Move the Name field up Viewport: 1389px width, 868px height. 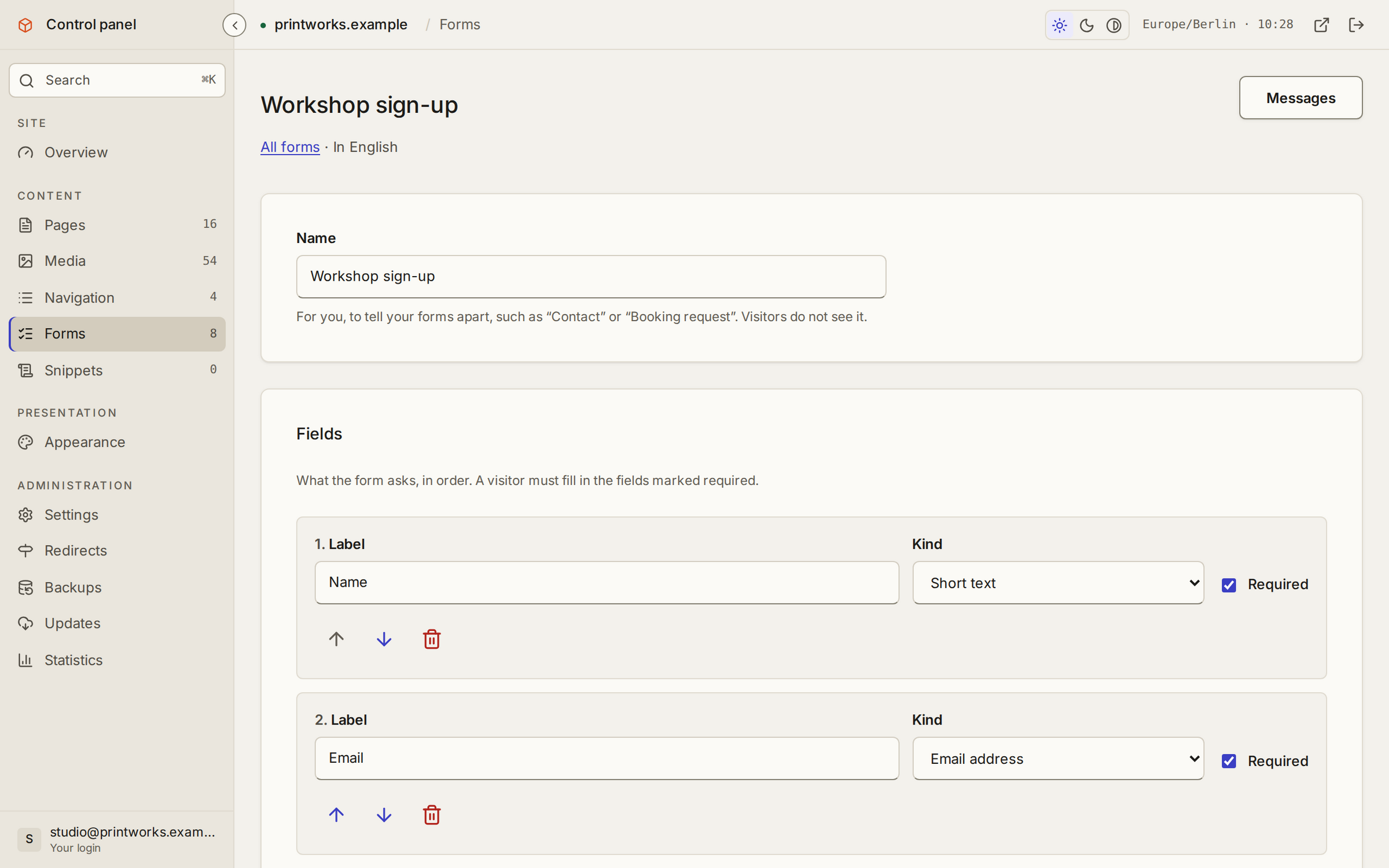(x=336, y=639)
